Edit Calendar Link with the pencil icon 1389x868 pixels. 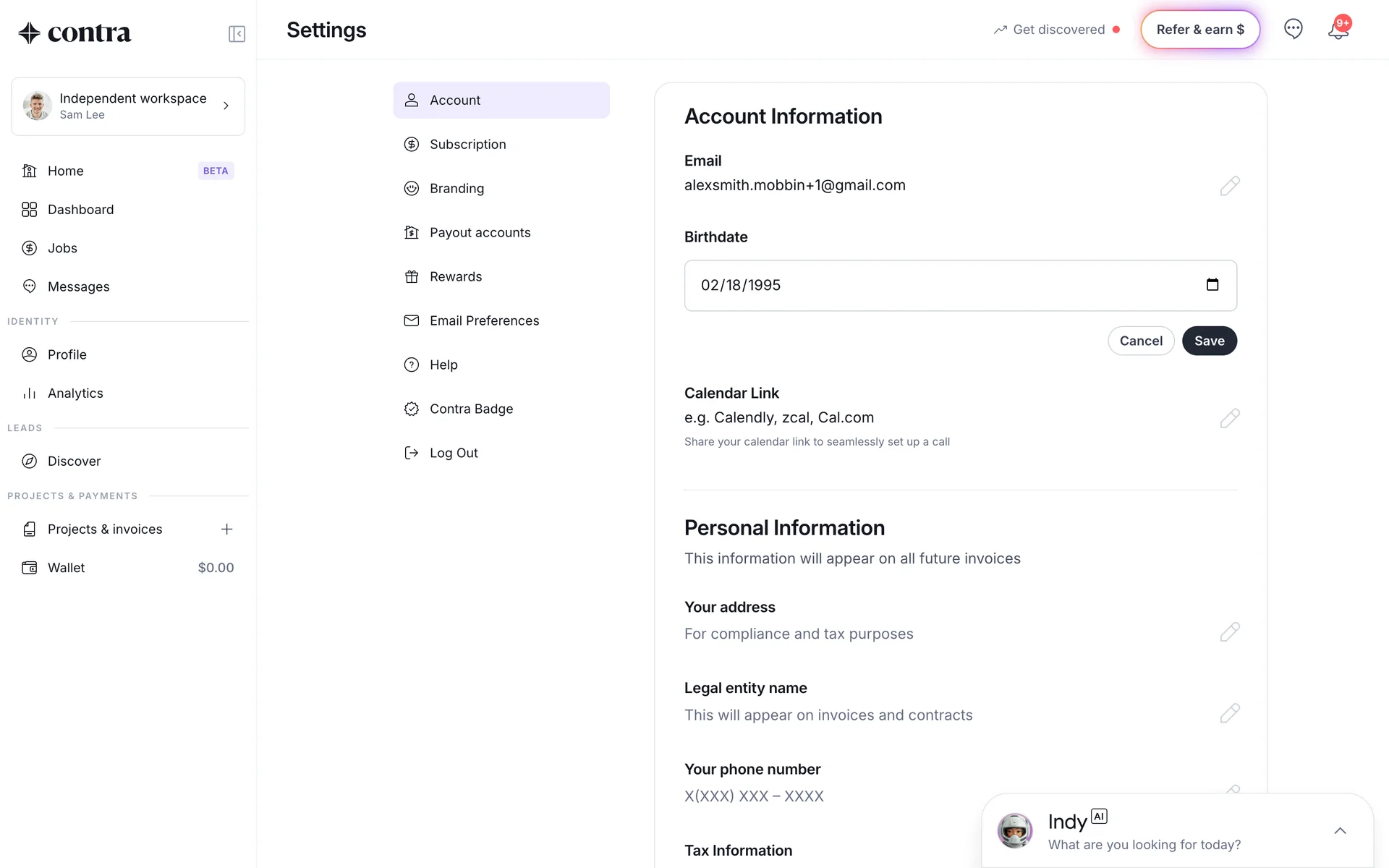click(1229, 418)
